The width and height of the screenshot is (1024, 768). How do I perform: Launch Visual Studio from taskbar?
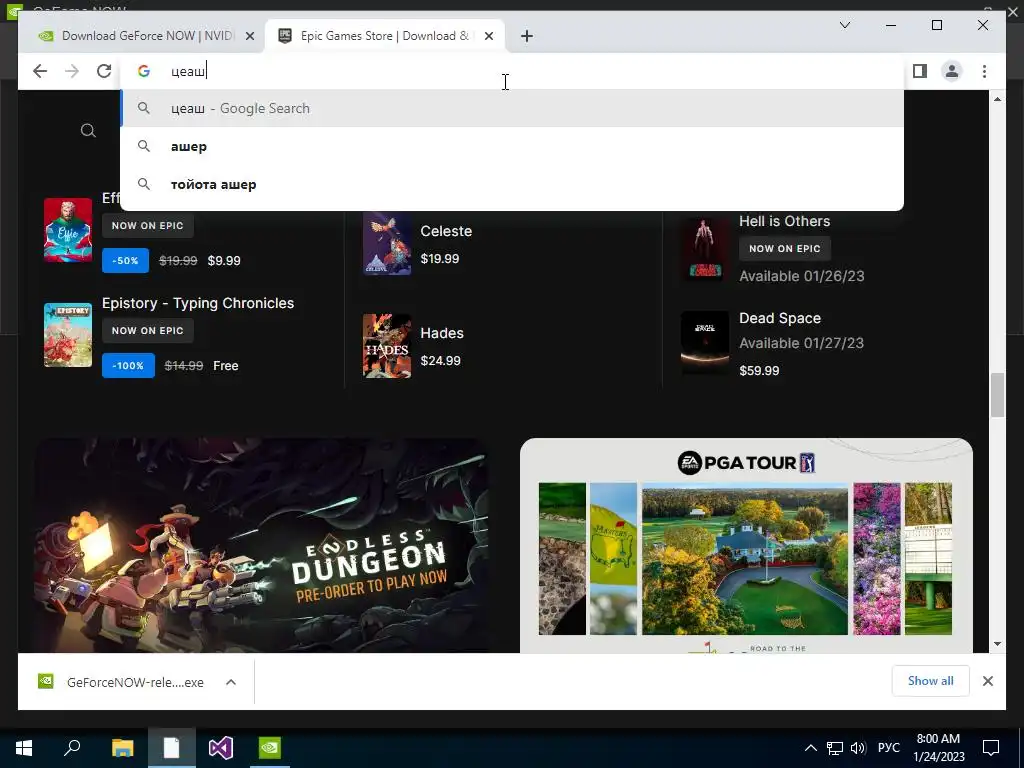pos(221,748)
